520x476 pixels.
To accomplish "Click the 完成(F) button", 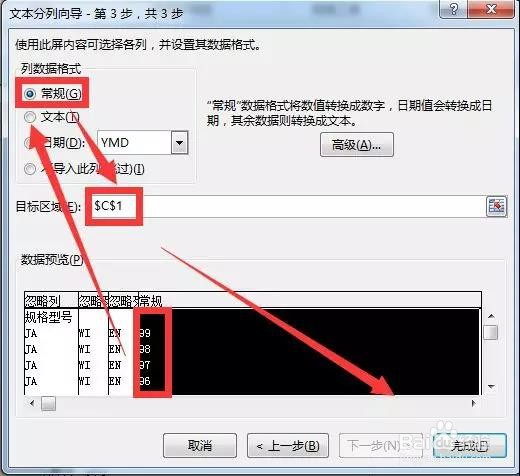I will (470, 445).
